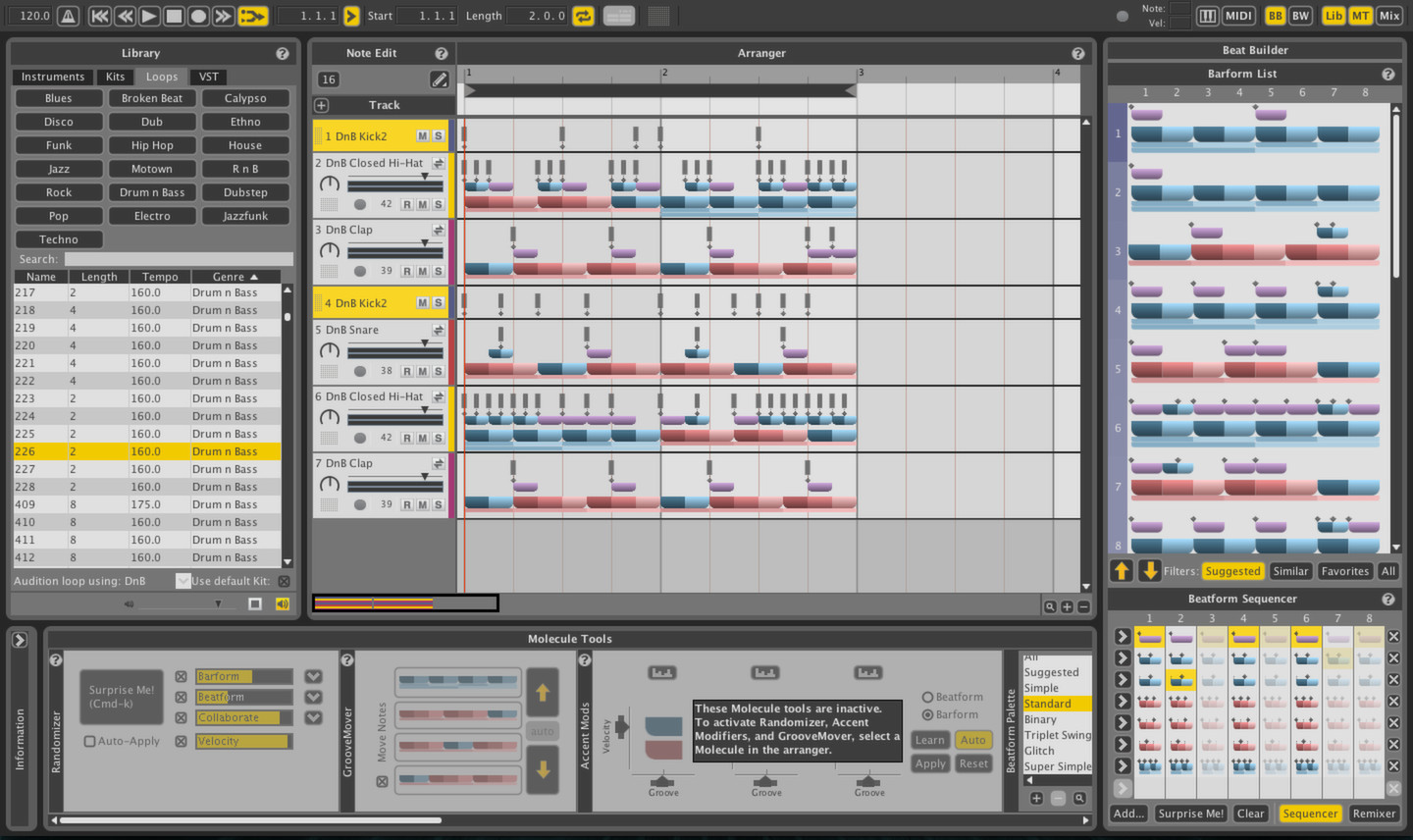Solo the 5 DnB Snare track
This screenshot has height=840, width=1413.
click(x=440, y=371)
